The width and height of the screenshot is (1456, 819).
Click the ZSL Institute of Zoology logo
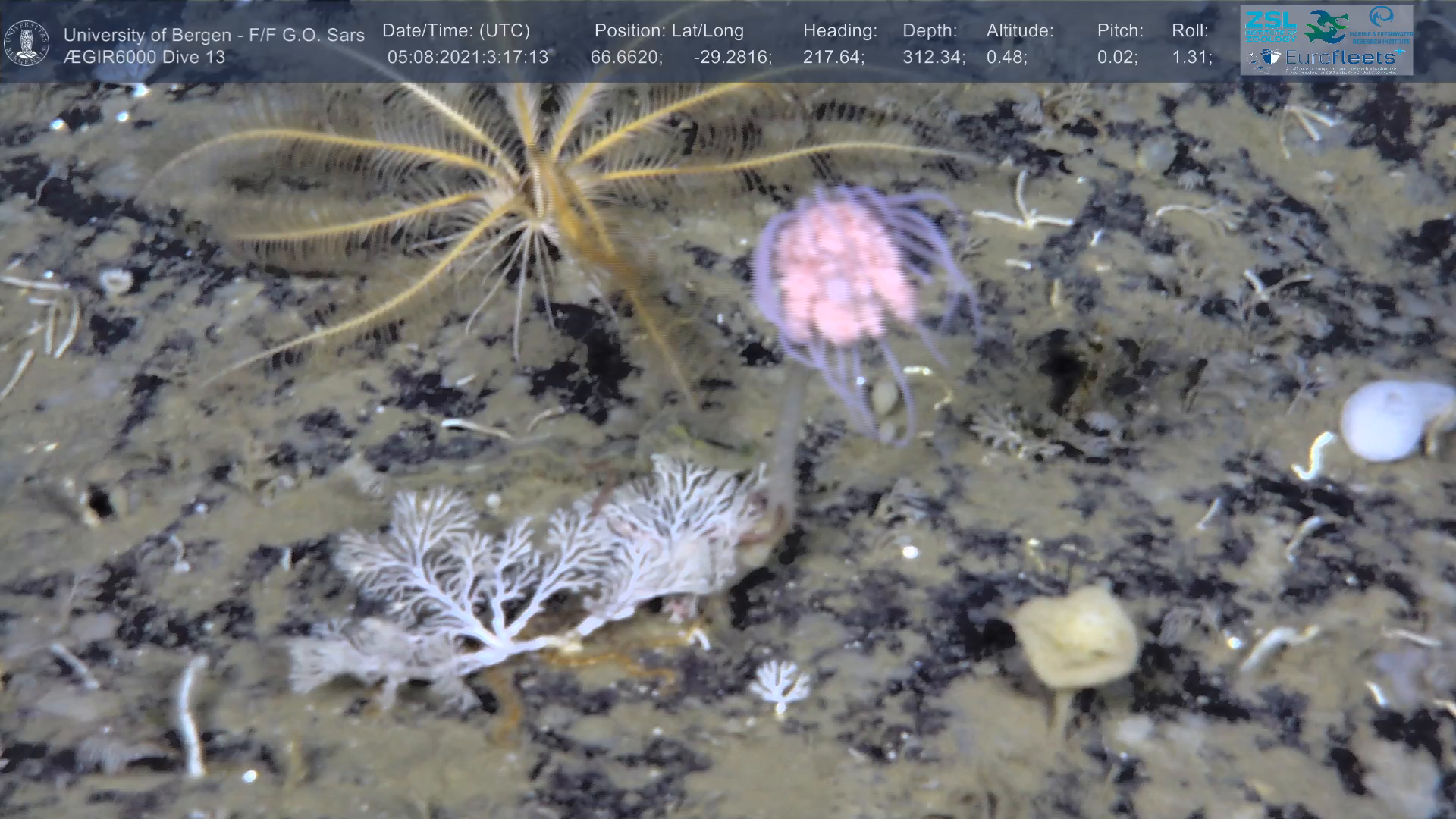1270,26
